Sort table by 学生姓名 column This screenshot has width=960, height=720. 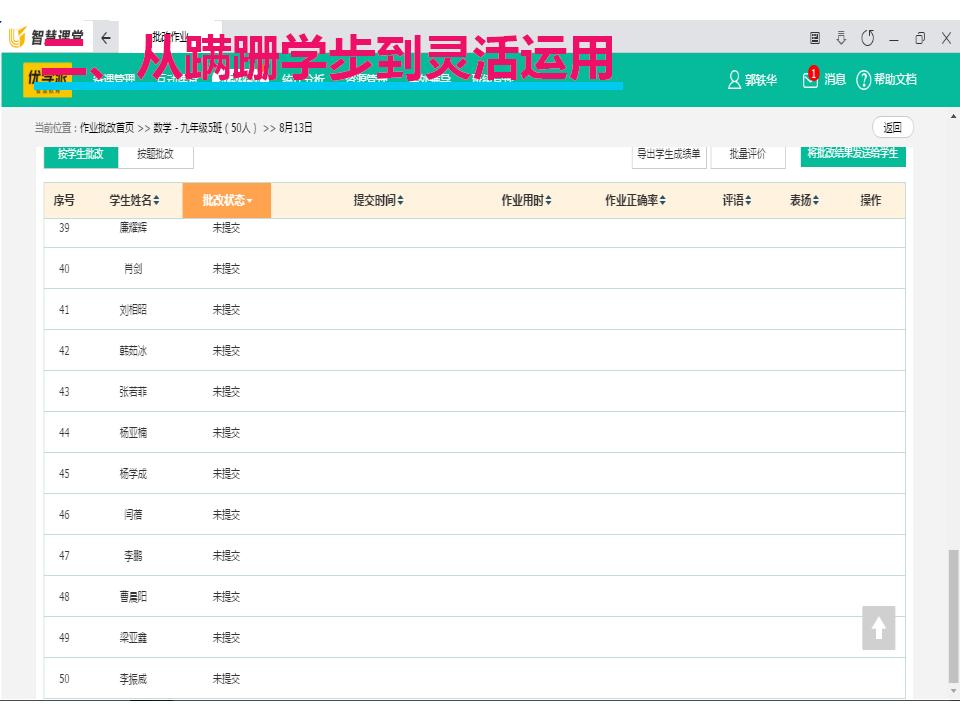(x=134, y=201)
